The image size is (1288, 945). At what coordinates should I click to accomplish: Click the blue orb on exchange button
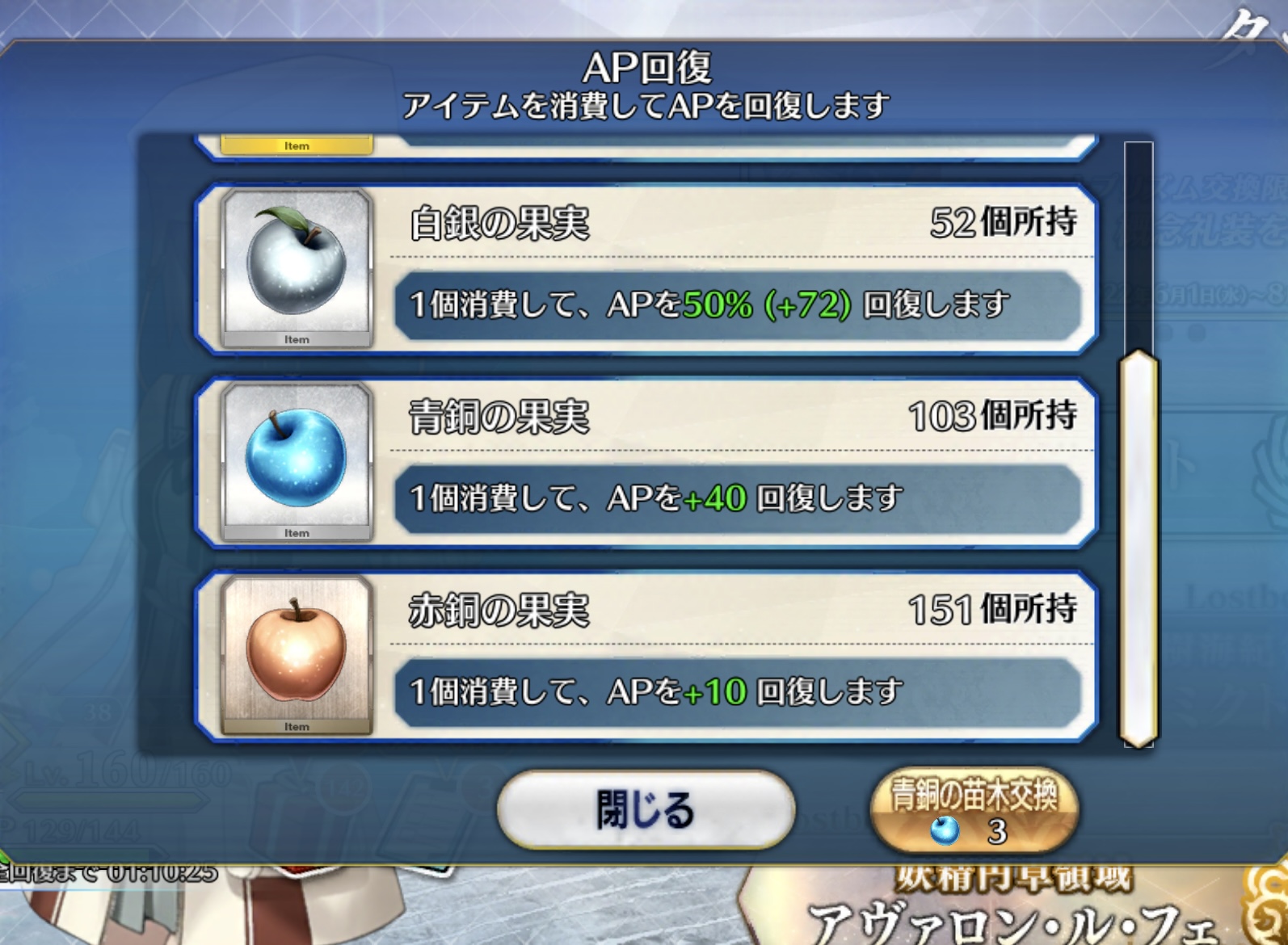[945, 830]
